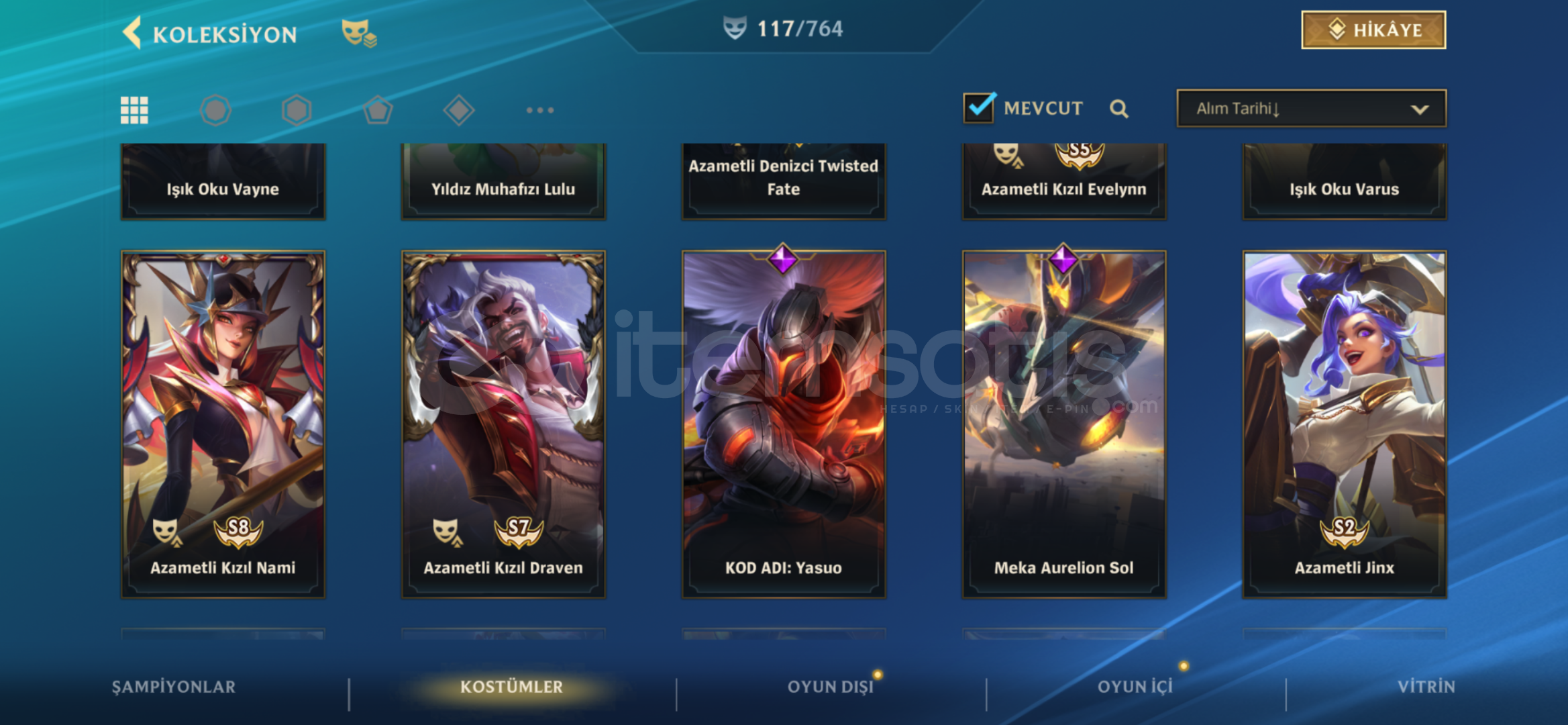
Task: Select the first circular rarity filter
Action: tap(215, 110)
